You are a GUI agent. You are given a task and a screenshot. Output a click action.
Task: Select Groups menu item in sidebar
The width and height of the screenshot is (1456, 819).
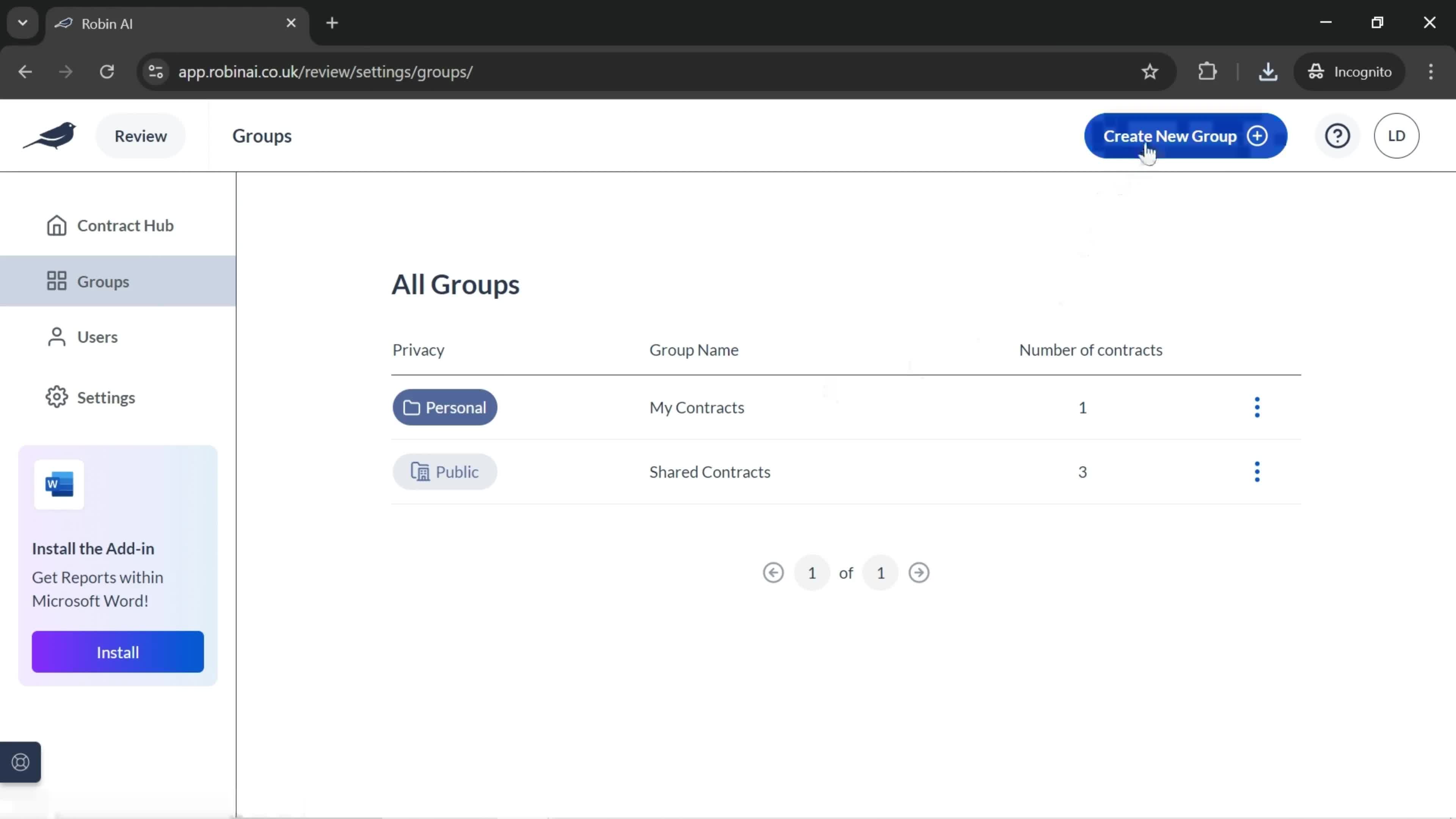103,281
